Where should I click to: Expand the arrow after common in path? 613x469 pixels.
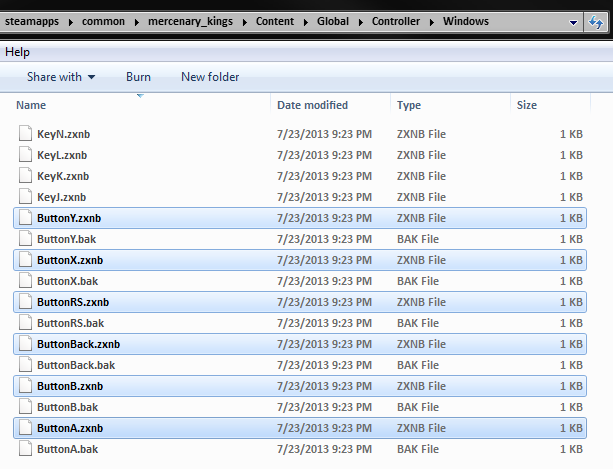tap(136, 22)
